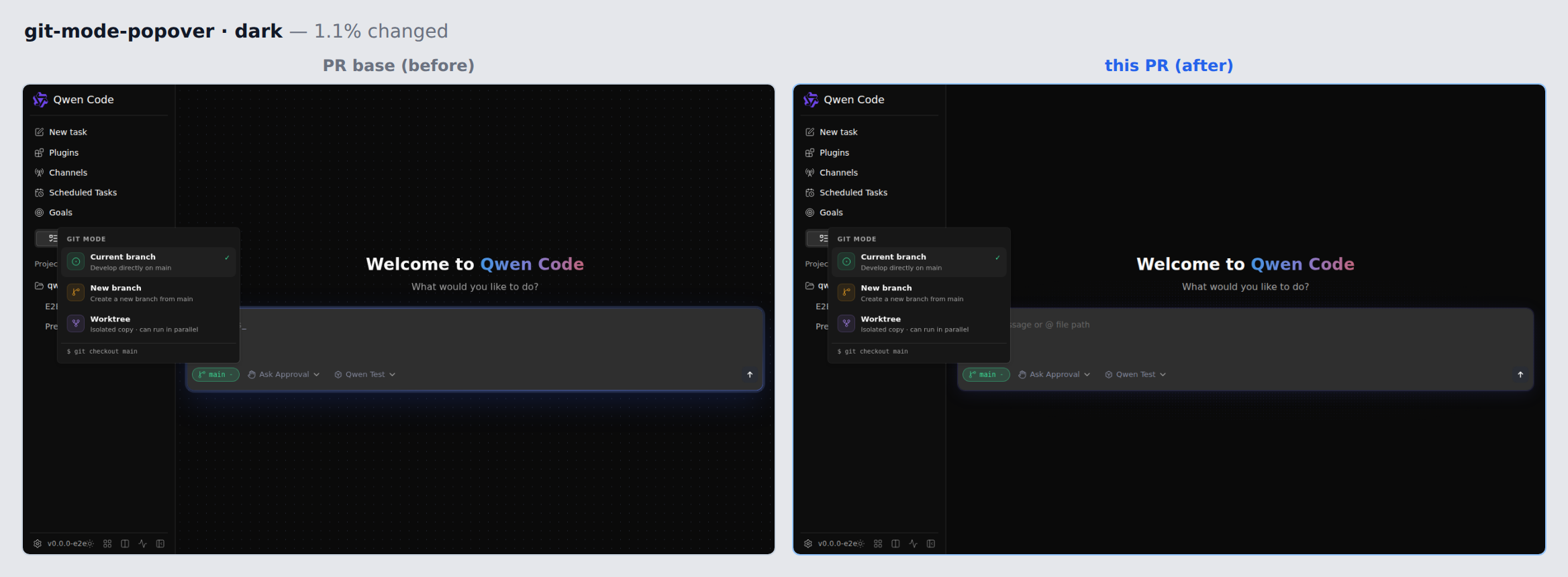Select Current branch git mode in after screenshot

pyautogui.click(x=919, y=262)
